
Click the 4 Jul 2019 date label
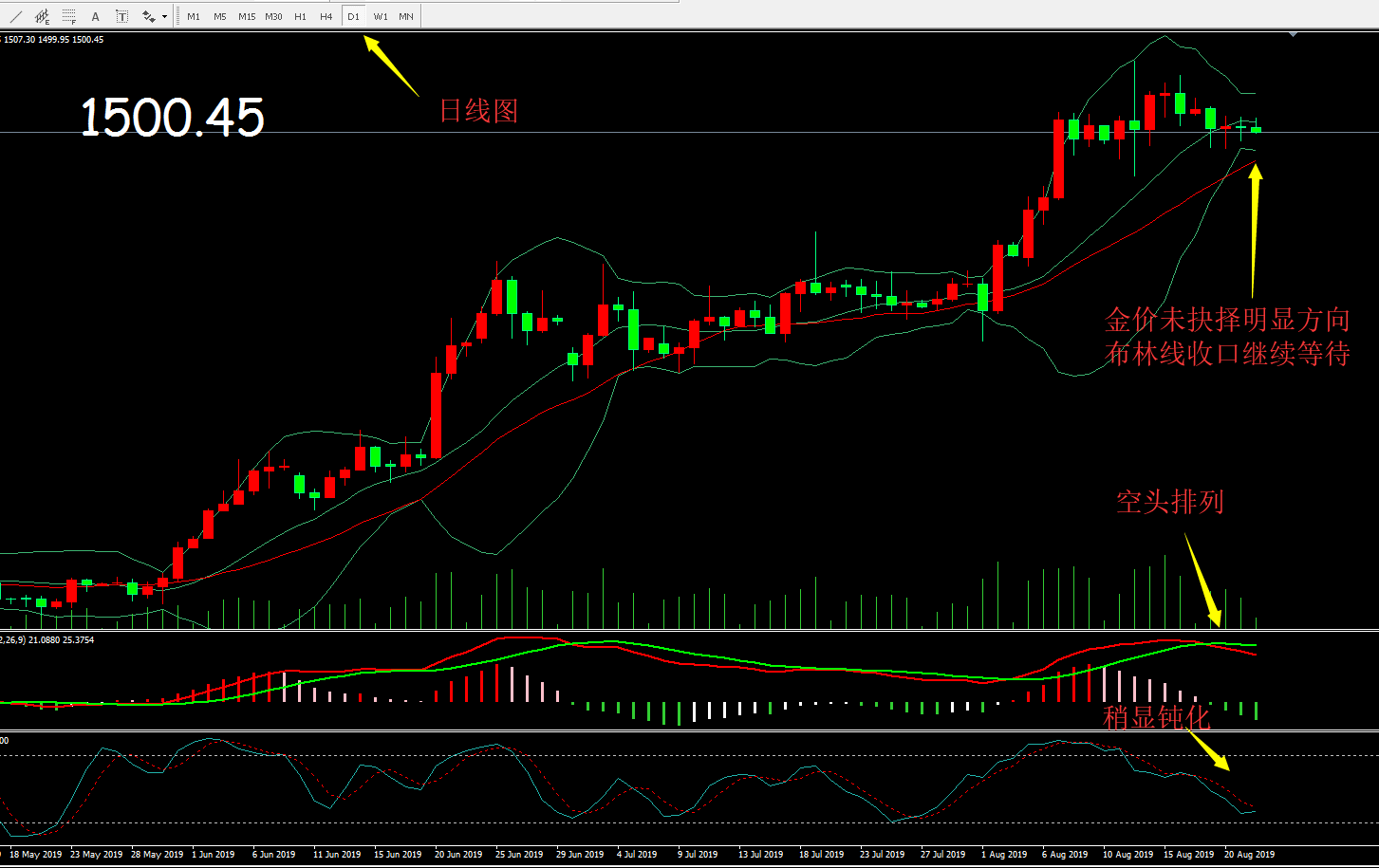coord(637,854)
